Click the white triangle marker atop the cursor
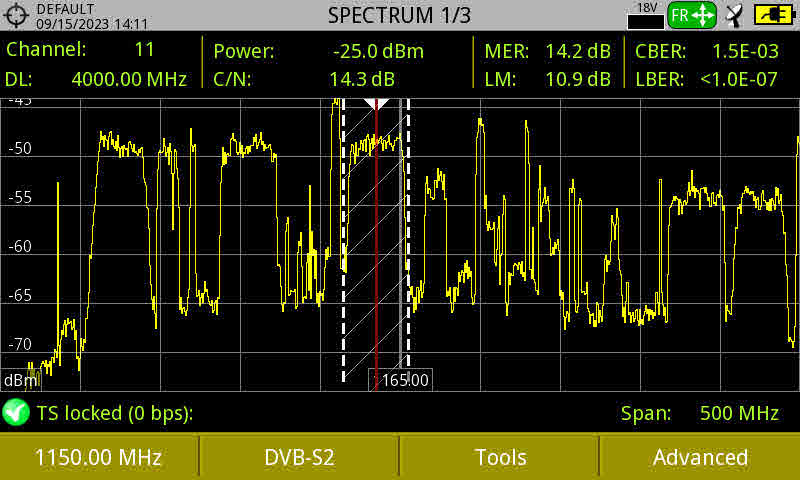The width and height of the screenshot is (800, 480). pos(377,104)
